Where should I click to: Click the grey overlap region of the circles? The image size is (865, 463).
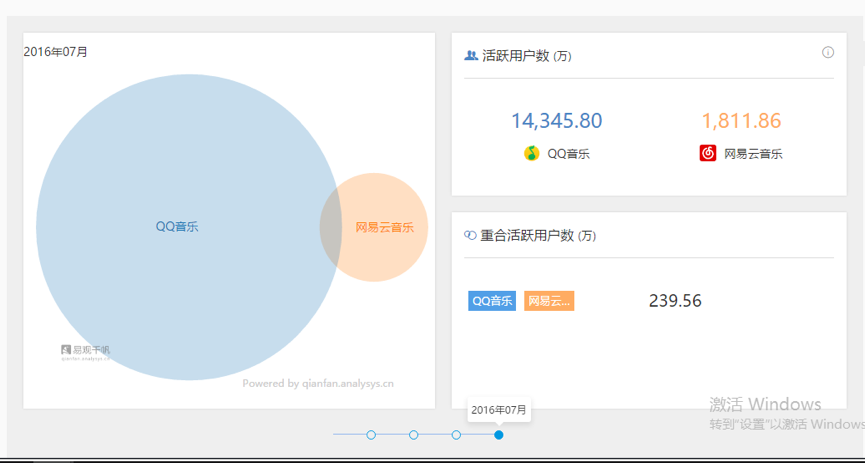[330, 227]
